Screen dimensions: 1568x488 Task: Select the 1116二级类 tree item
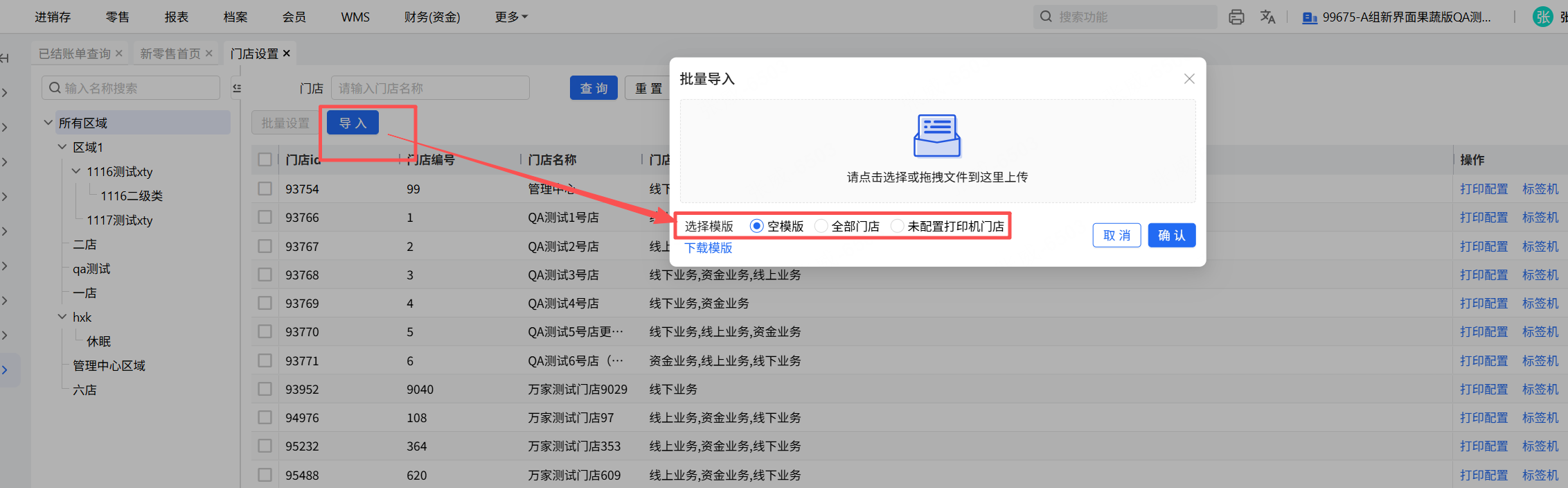tap(132, 195)
